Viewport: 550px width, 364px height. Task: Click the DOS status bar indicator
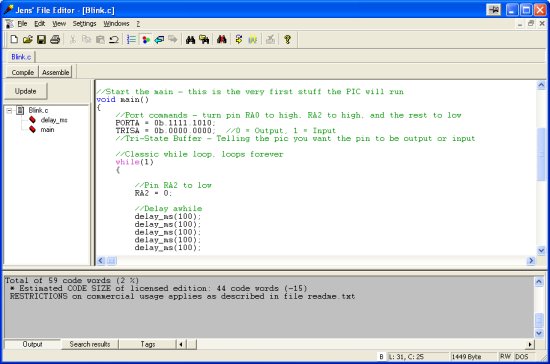click(x=522, y=357)
